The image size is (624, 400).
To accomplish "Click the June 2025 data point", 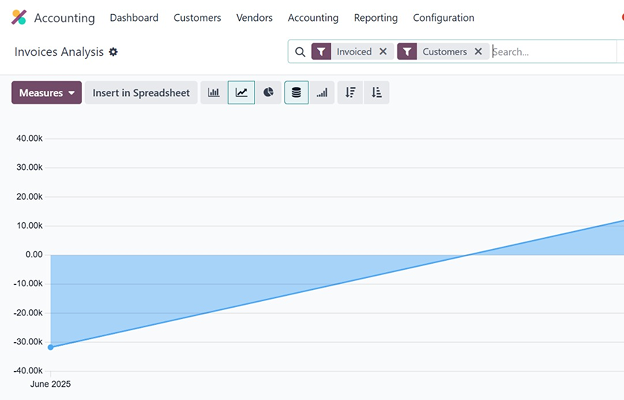I will pos(50,347).
